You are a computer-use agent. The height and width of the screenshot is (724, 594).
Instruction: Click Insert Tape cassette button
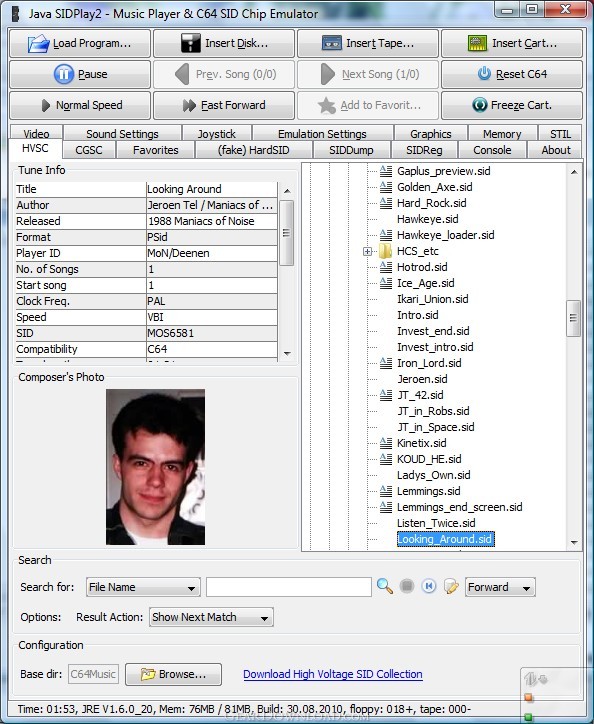[x=368, y=43]
